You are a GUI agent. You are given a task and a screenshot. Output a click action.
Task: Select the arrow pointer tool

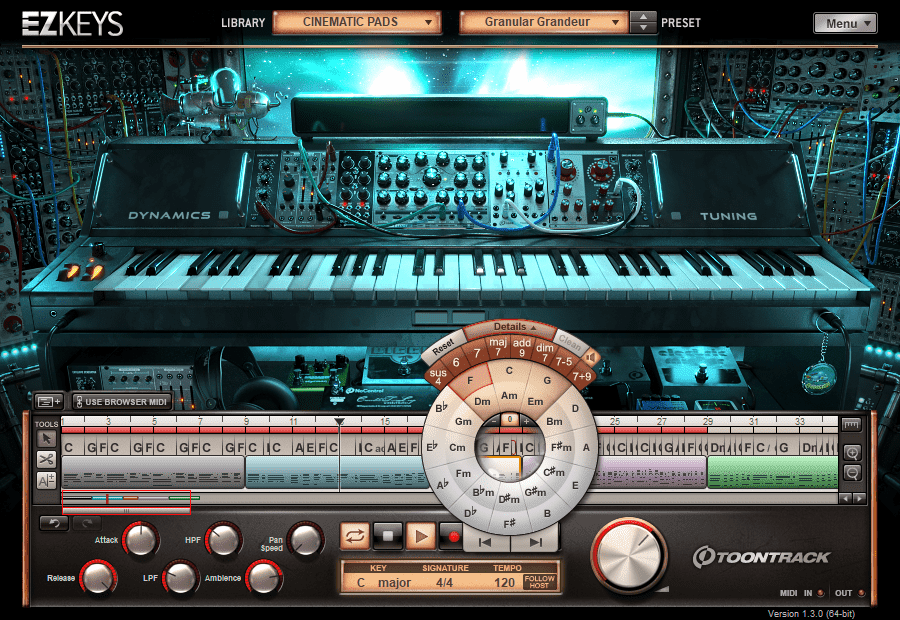[46, 439]
